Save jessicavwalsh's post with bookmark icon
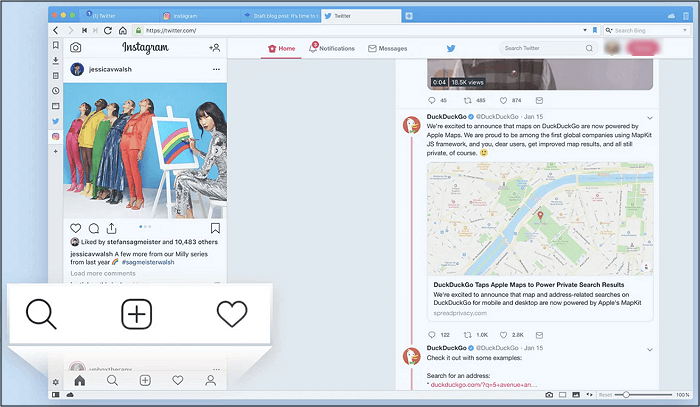The image size is (700, 407). coord(215,228)
